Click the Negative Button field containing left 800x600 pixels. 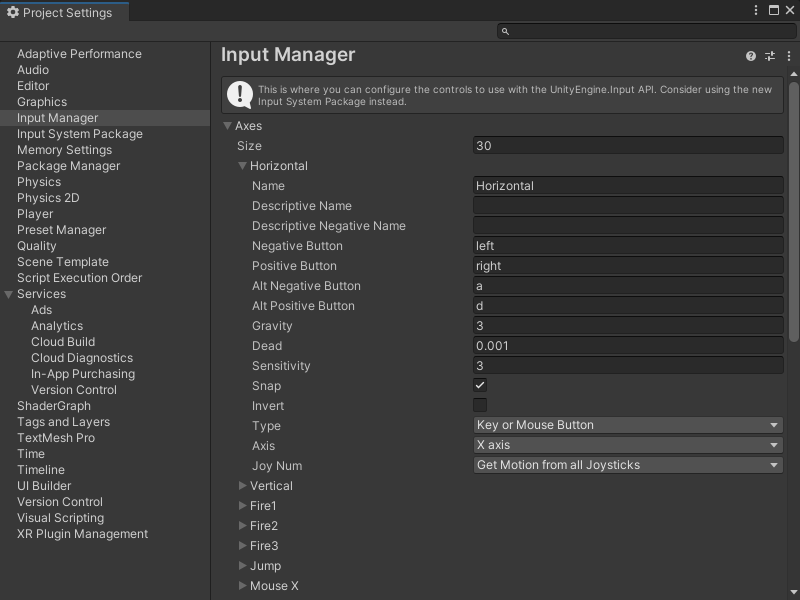[628, 245]
